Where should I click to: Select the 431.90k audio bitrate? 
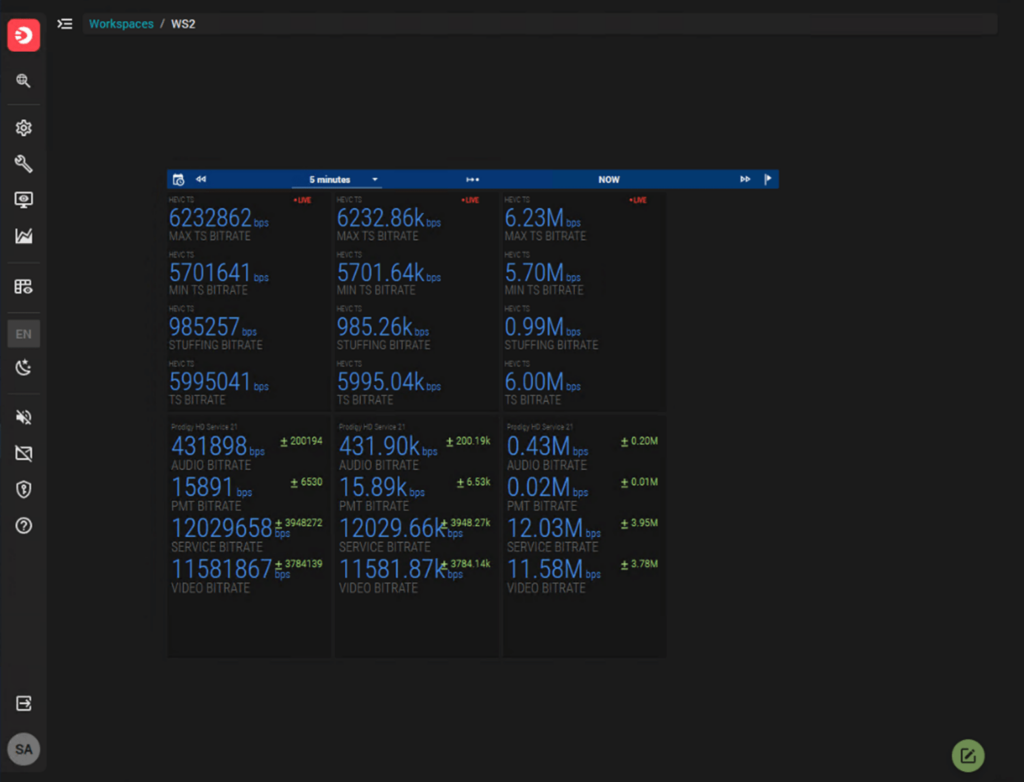388,447
